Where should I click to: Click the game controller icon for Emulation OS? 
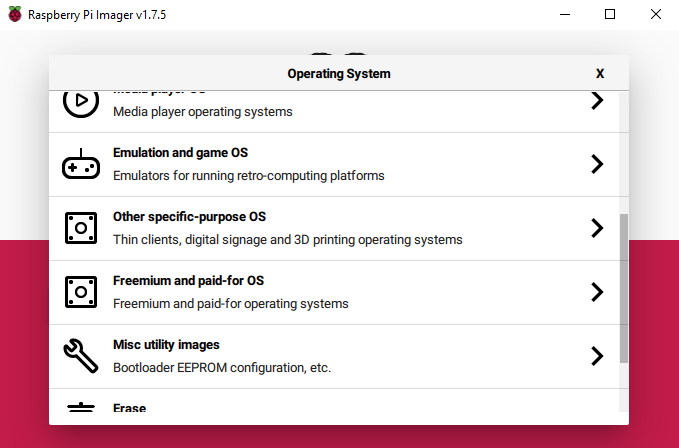(x=81, y=164)
